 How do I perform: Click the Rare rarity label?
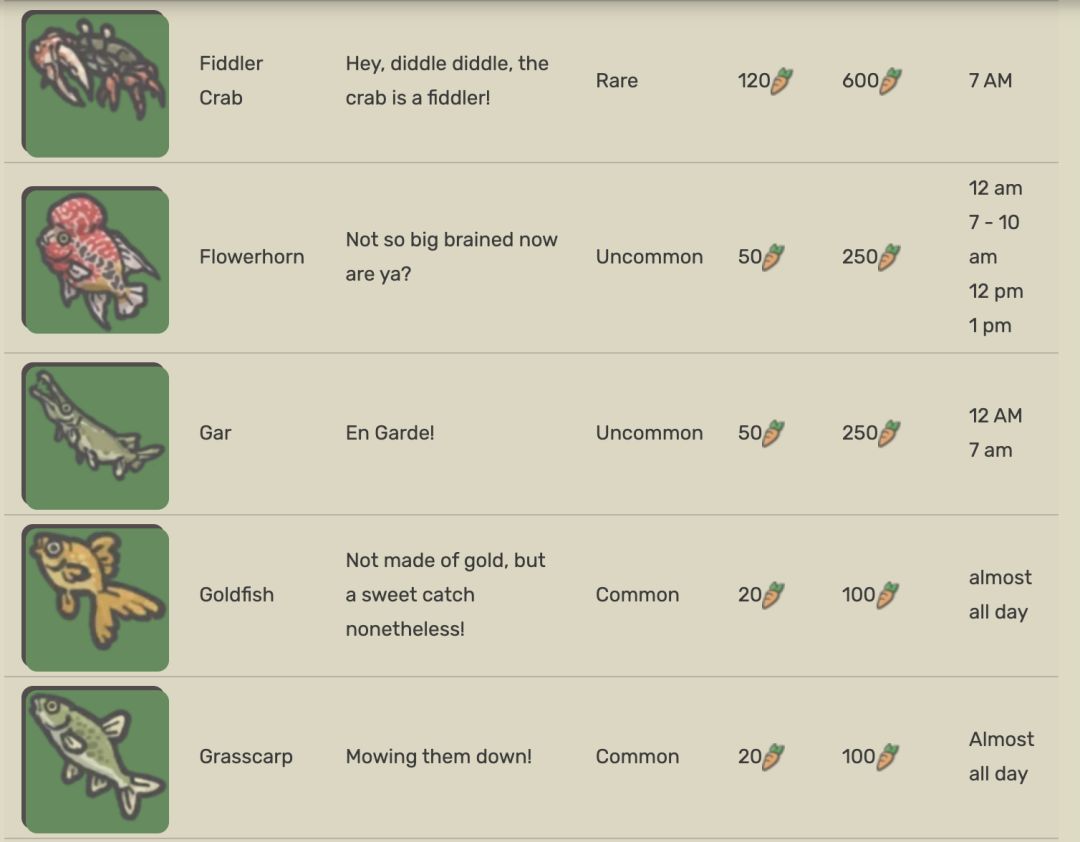tap(616, 81)
